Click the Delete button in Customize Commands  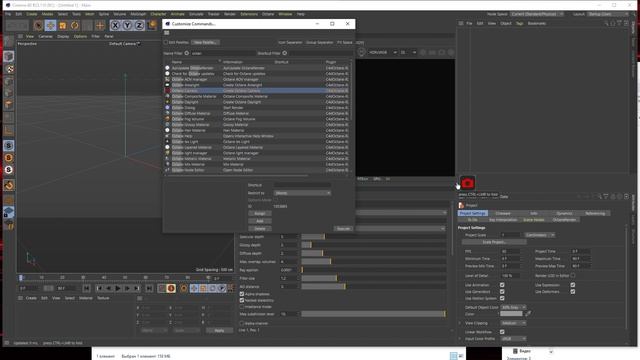(x=260, y=229)
